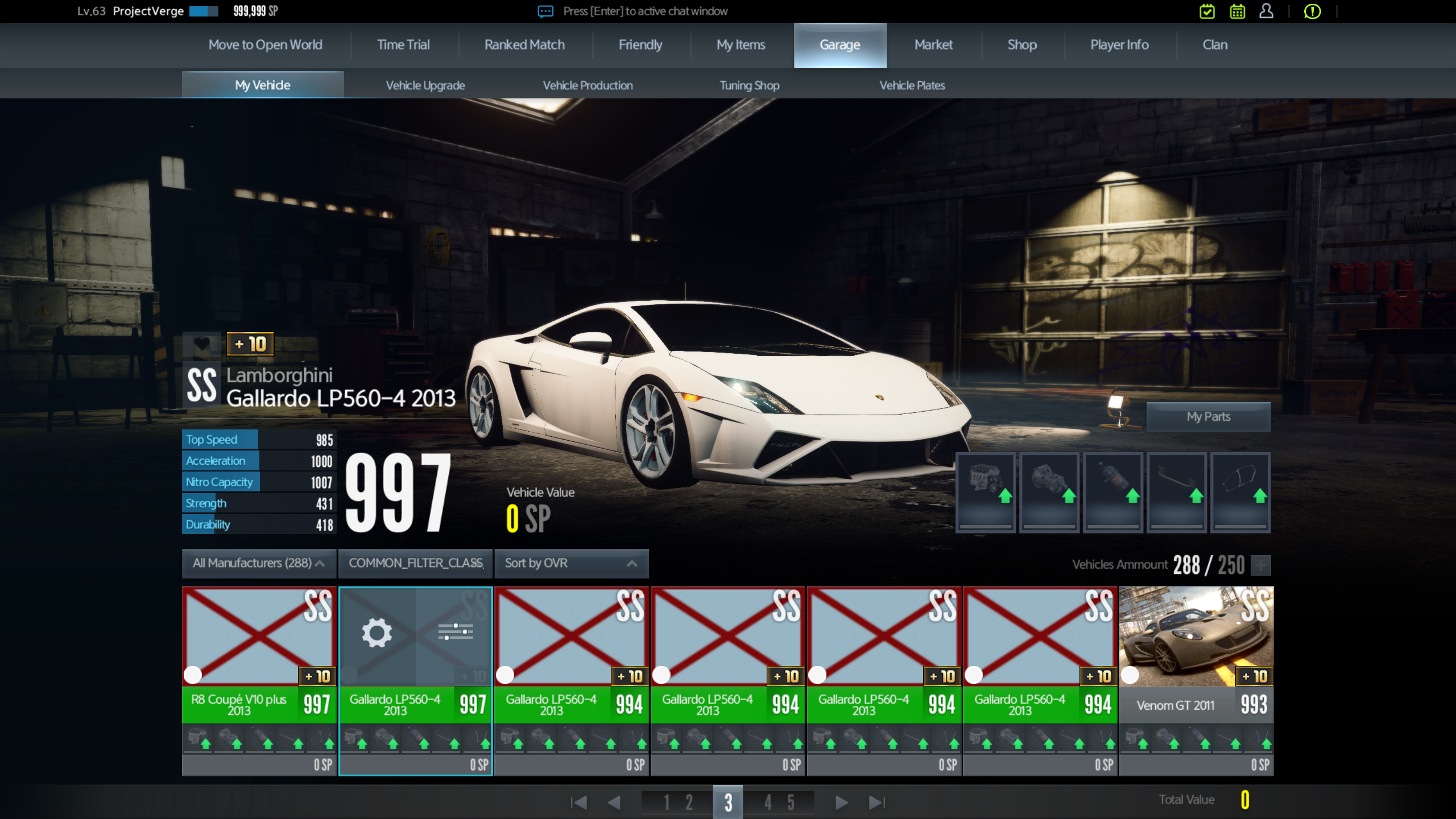Click the XP progress bar beside ProjectVerge
The height and width of the screenshot is (819, 1456).
click(204, 11)
